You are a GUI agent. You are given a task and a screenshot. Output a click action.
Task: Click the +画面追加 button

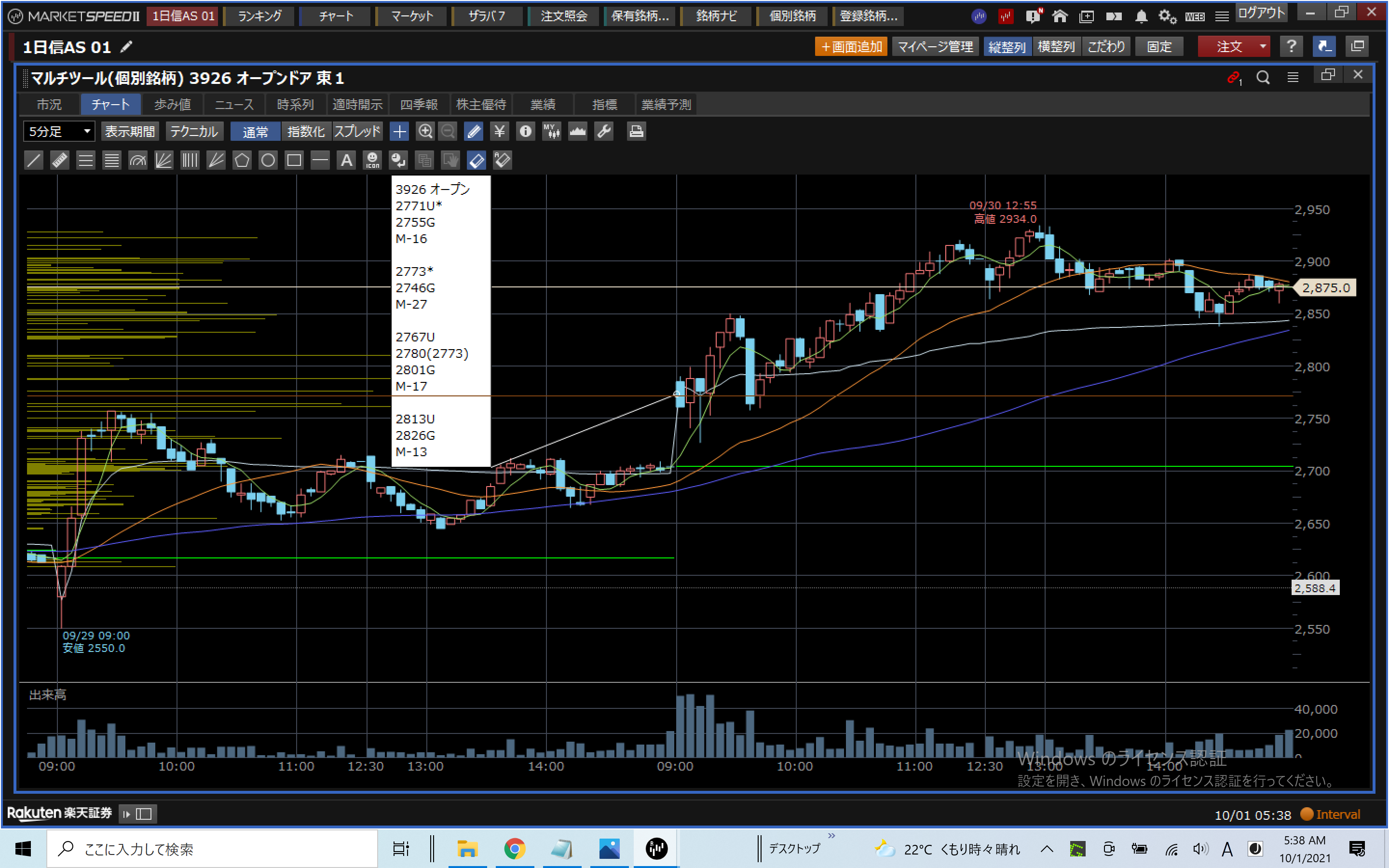point(851,46)
